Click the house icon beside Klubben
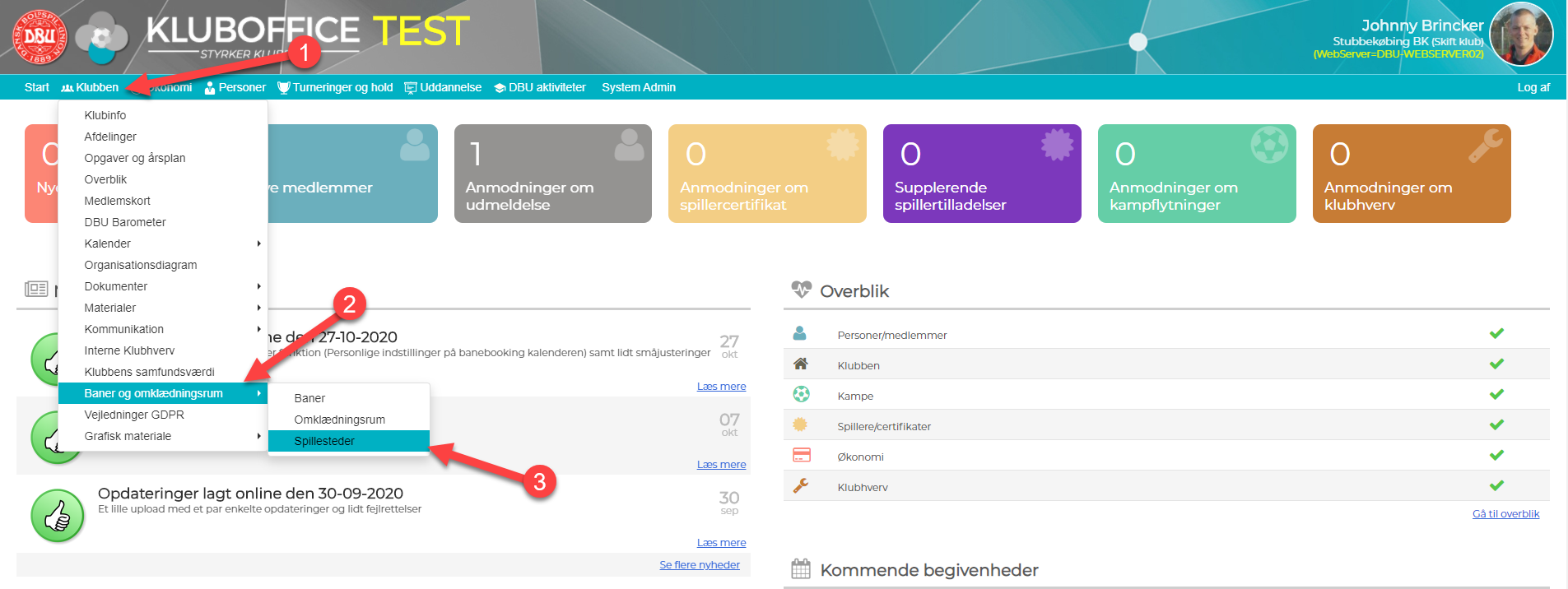Viewport: 1568px width, 589px height. [800, 364]
